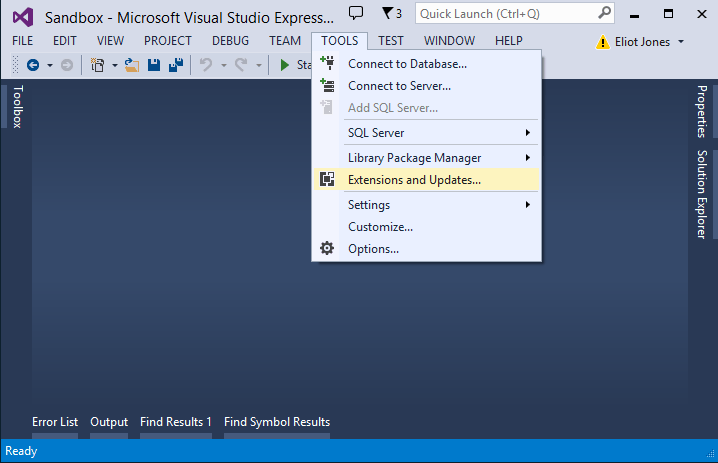Click the navigate forward toolbar icon
The width and height of the screenshot is (718, 463).
[67, 65]
